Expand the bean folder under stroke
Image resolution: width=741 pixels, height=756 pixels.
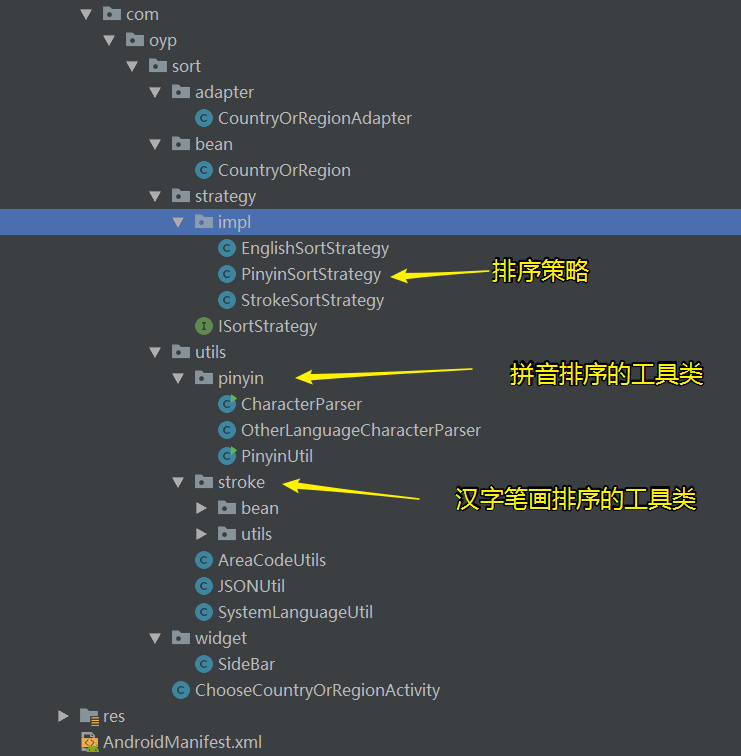202,508
